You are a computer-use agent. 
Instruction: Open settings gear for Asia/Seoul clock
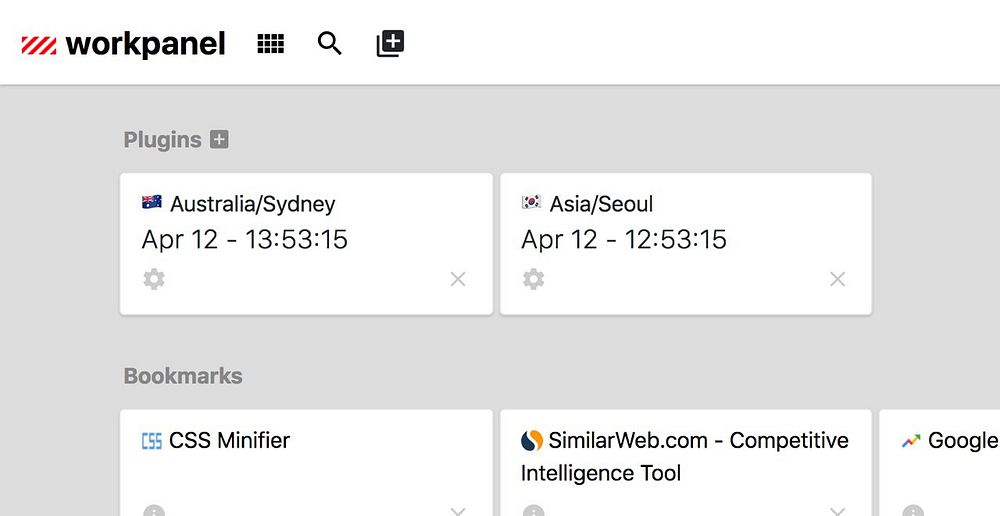[x=534, y=279]
